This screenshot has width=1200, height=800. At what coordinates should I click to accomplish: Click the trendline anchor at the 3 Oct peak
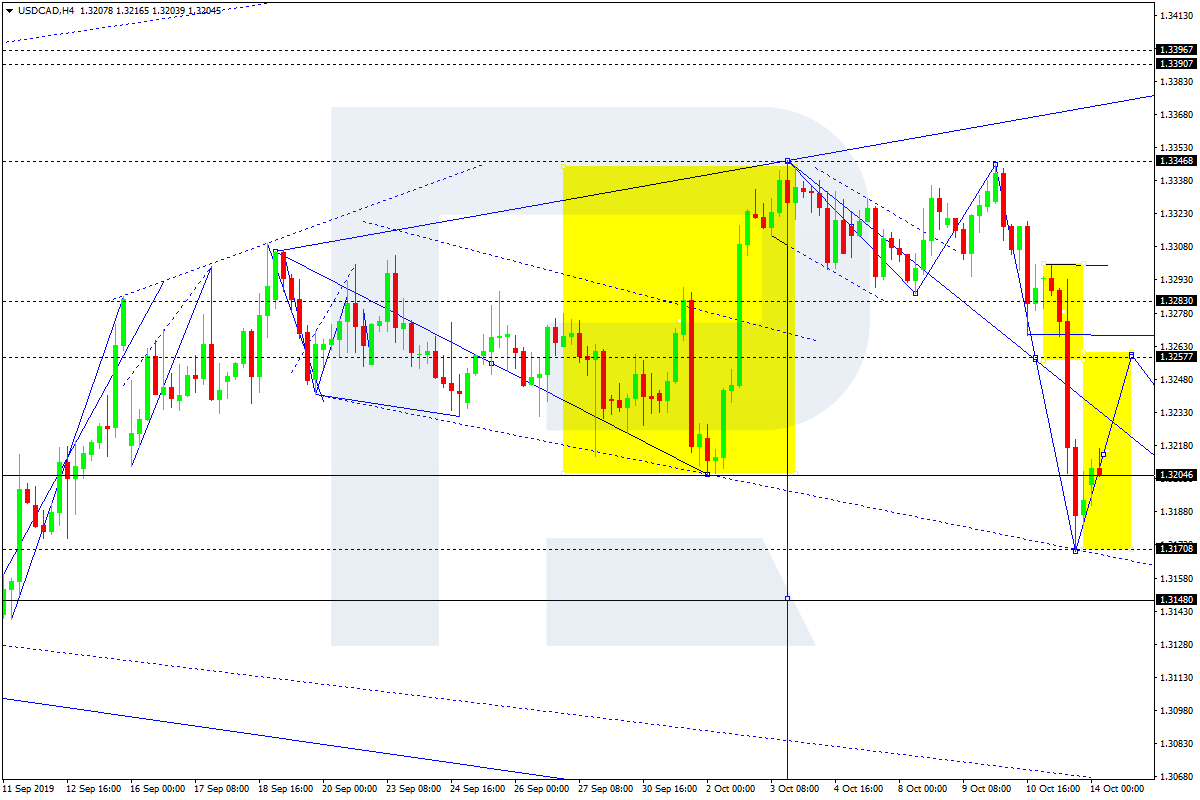pyautogui.click(x=789, y=160)
